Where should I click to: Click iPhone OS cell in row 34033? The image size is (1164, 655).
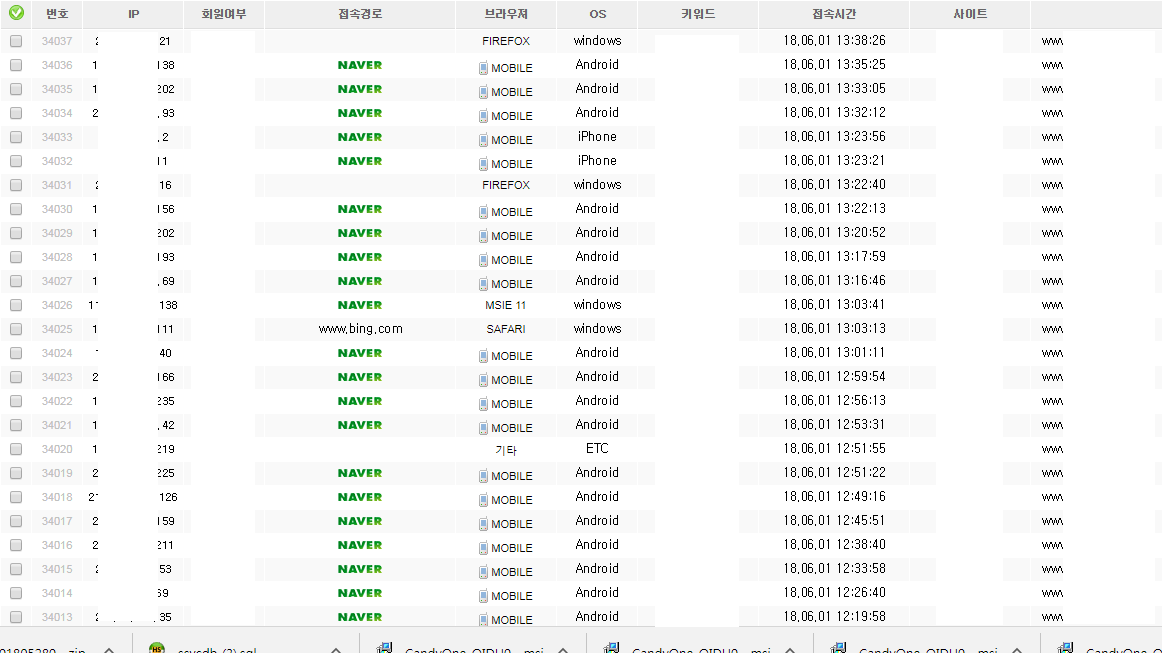(597, 137)
